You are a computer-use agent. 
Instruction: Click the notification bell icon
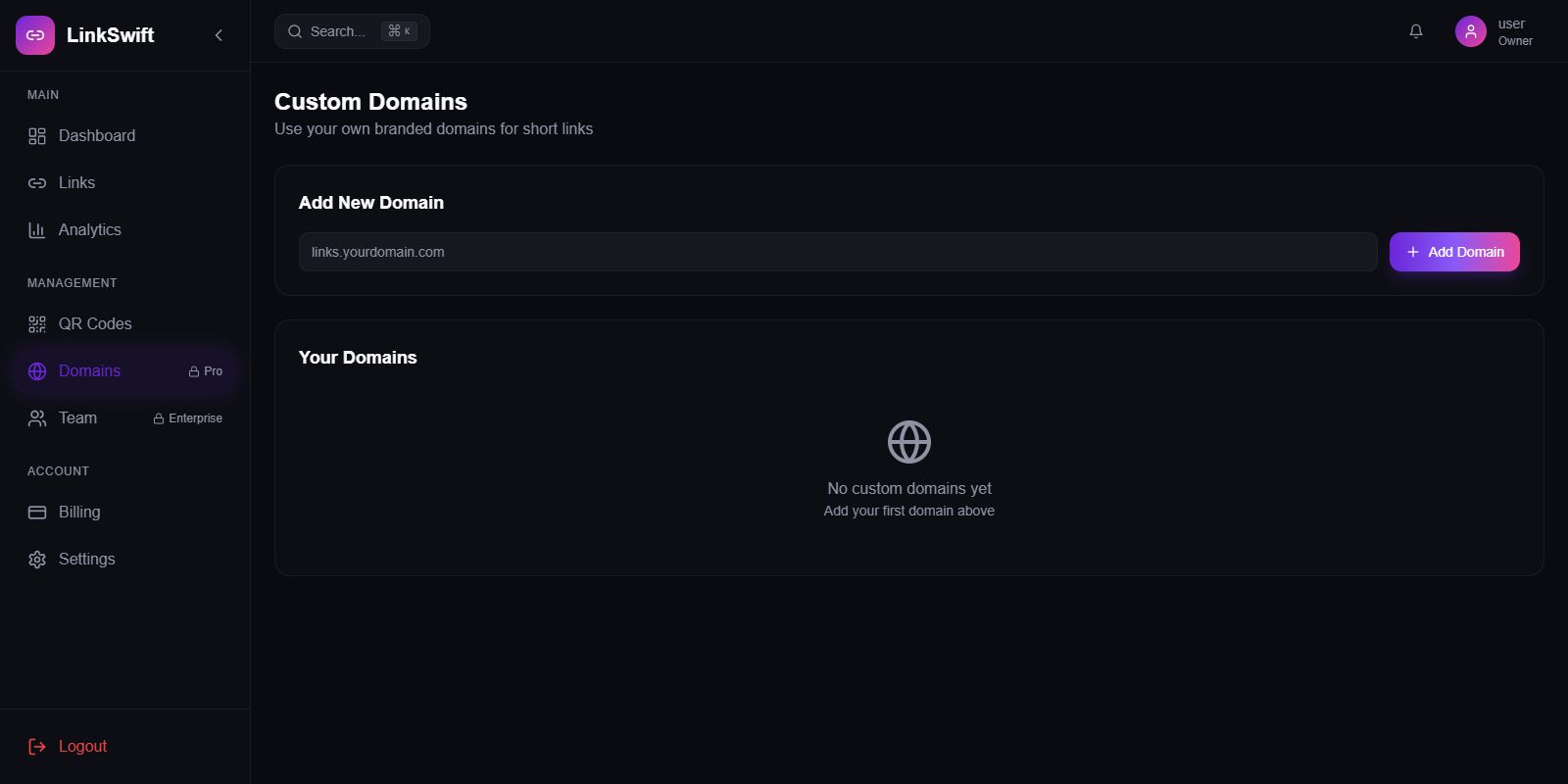click(x=1416, y=31)
